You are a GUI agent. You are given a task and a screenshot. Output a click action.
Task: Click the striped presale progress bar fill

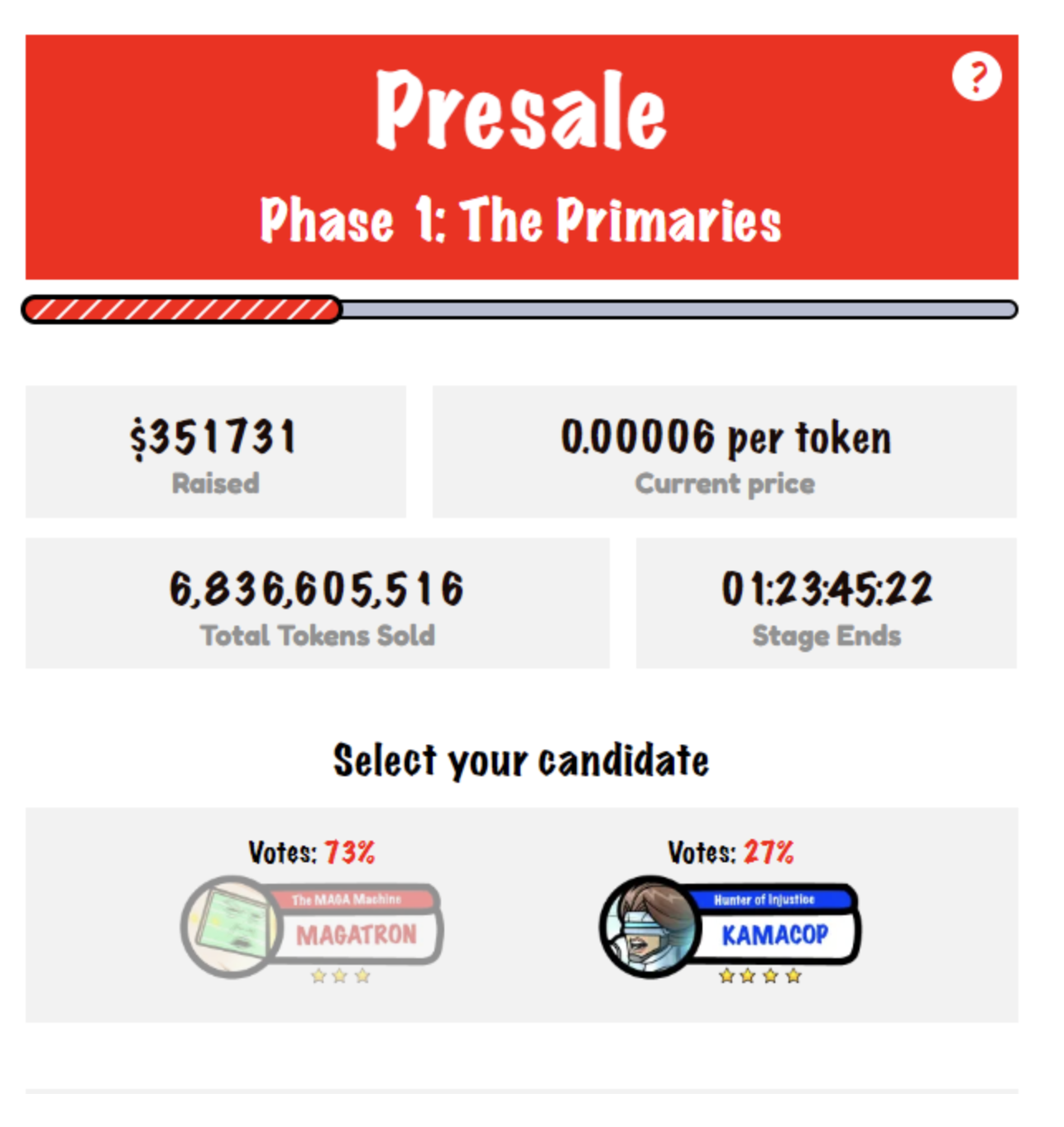point(182,309)
